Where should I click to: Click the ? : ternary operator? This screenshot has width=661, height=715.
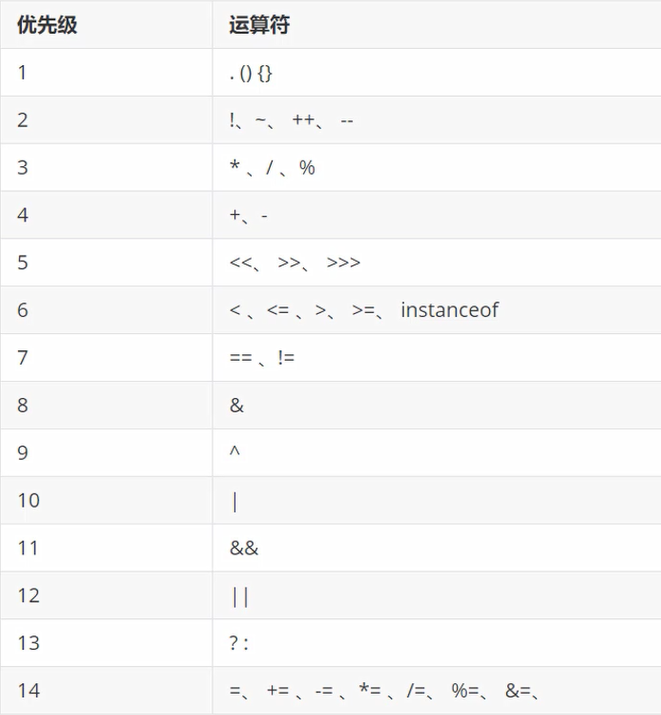239,643
